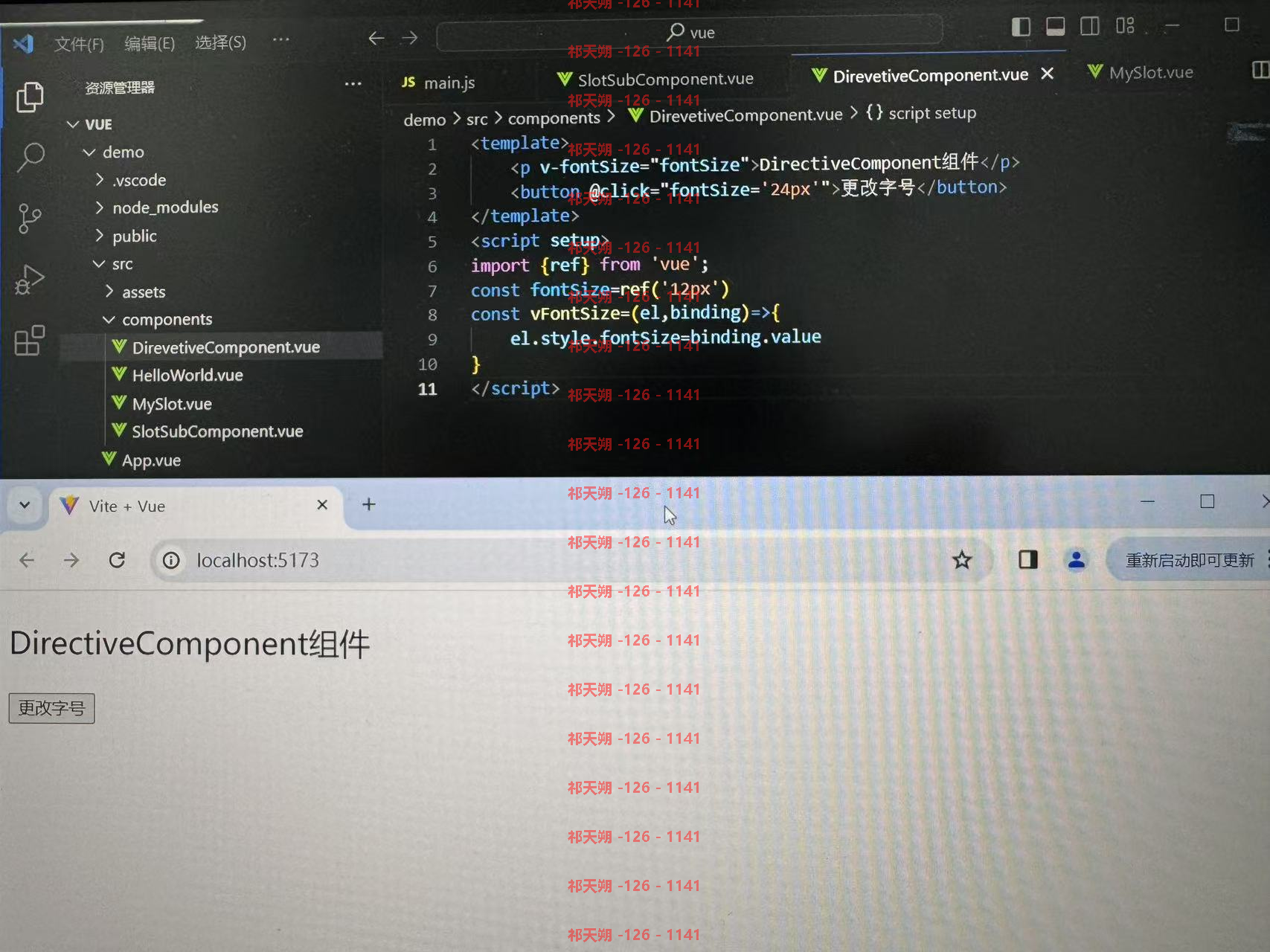Click the DirectiveComponent组件 paragraph in browser
The image size is (1270, 952).
pyautogui.click(x=190, y=644)
